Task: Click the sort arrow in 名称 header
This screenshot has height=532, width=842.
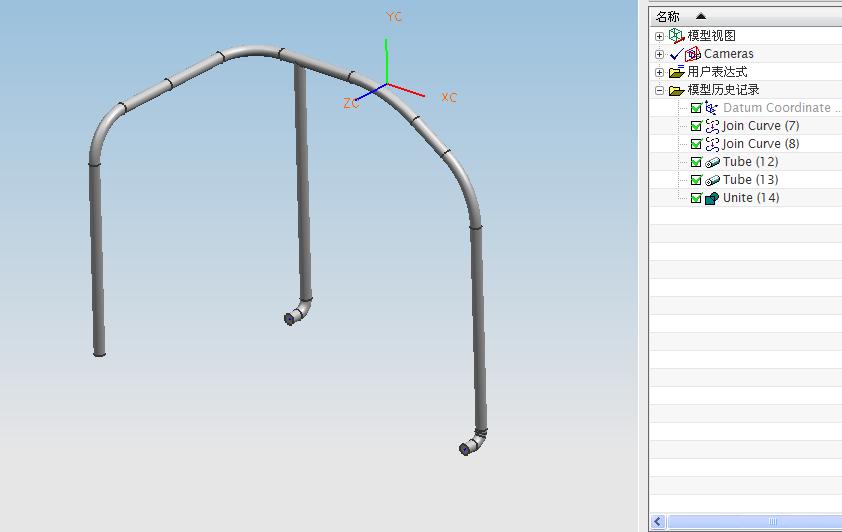Action: point(701,16)
